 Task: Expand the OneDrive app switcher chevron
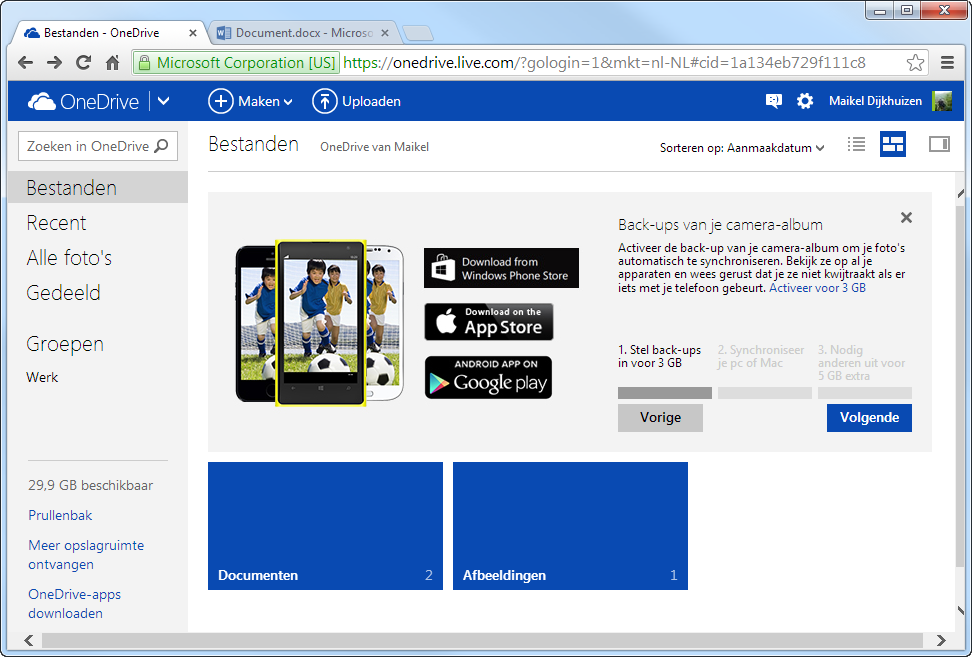pos(163,101)
